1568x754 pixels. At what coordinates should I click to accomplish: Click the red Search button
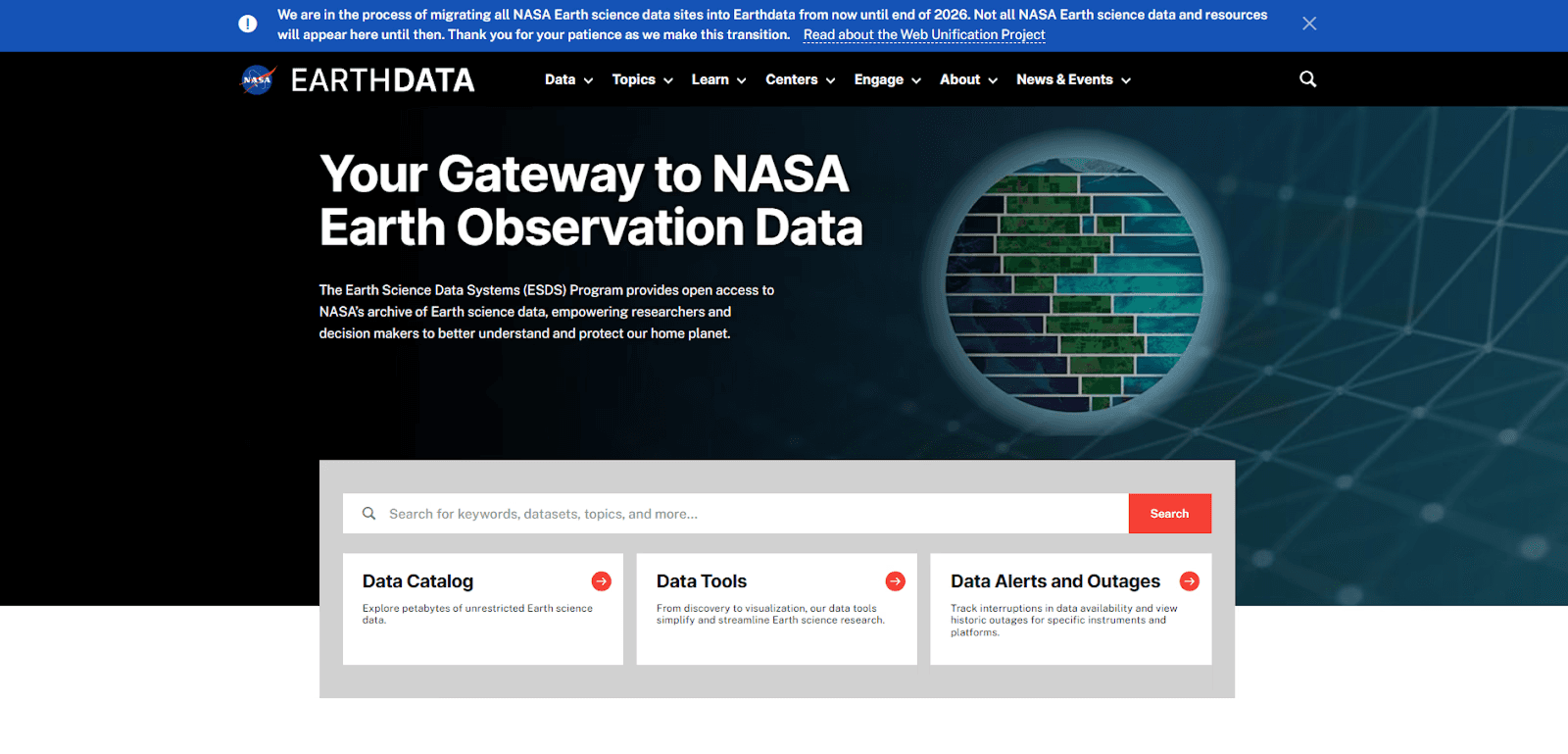coord(1170,514)
